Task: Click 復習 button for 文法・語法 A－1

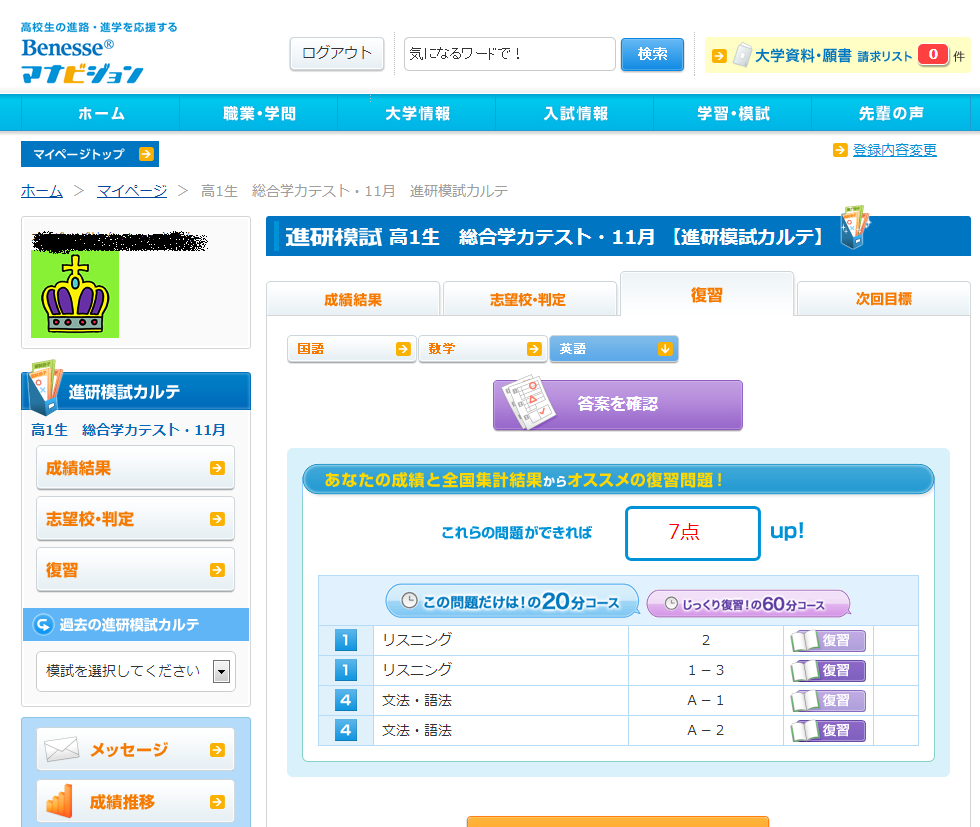Action: point(828,701)
